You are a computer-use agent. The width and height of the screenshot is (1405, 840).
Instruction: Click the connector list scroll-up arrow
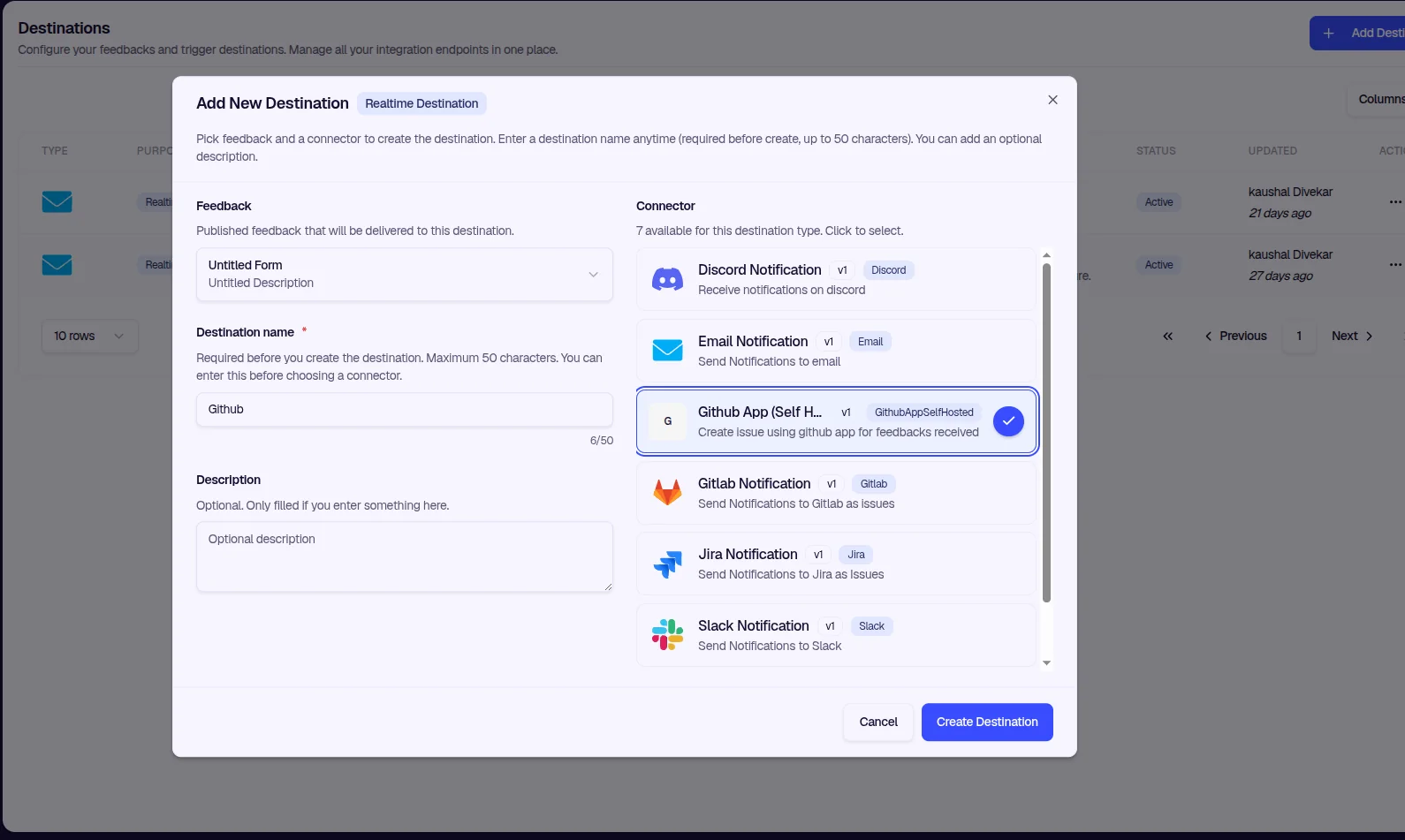click(1046, 255)
